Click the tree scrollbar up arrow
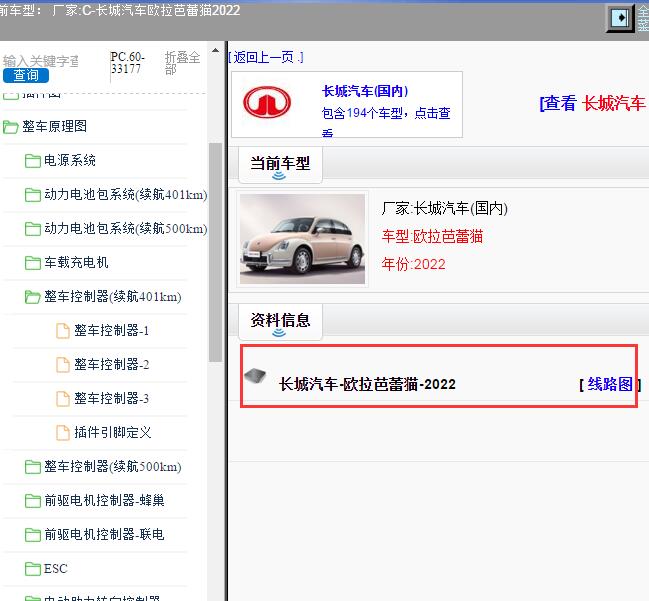 point(215,50)
